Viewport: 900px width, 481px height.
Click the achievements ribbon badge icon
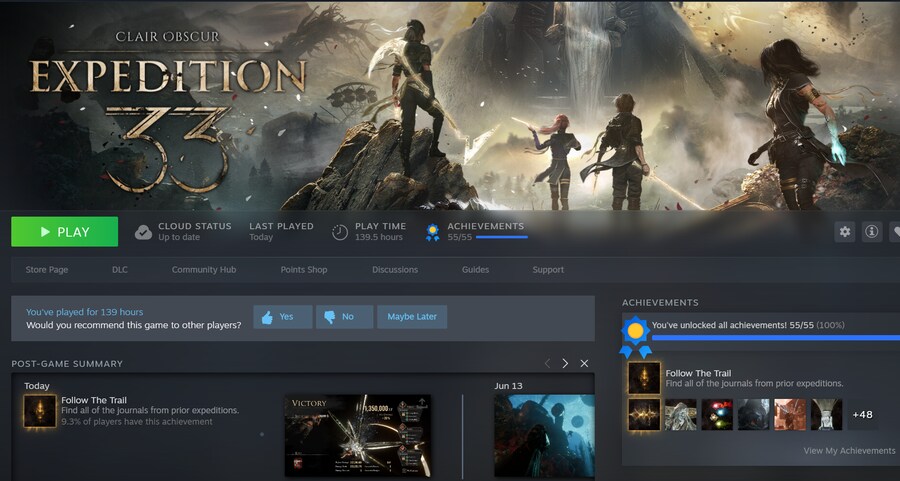click(x=432, y=232)
